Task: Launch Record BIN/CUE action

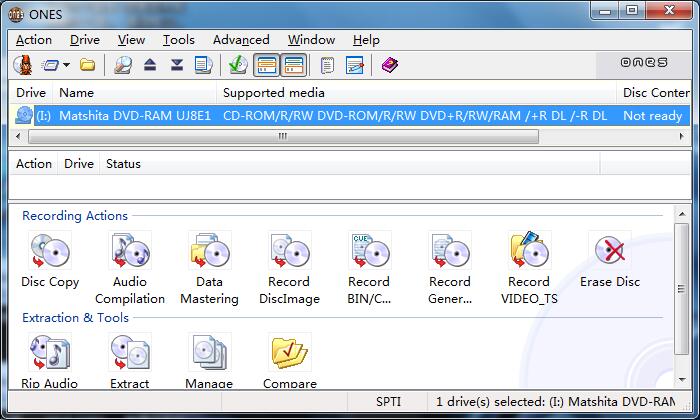Action: (369, 268)
